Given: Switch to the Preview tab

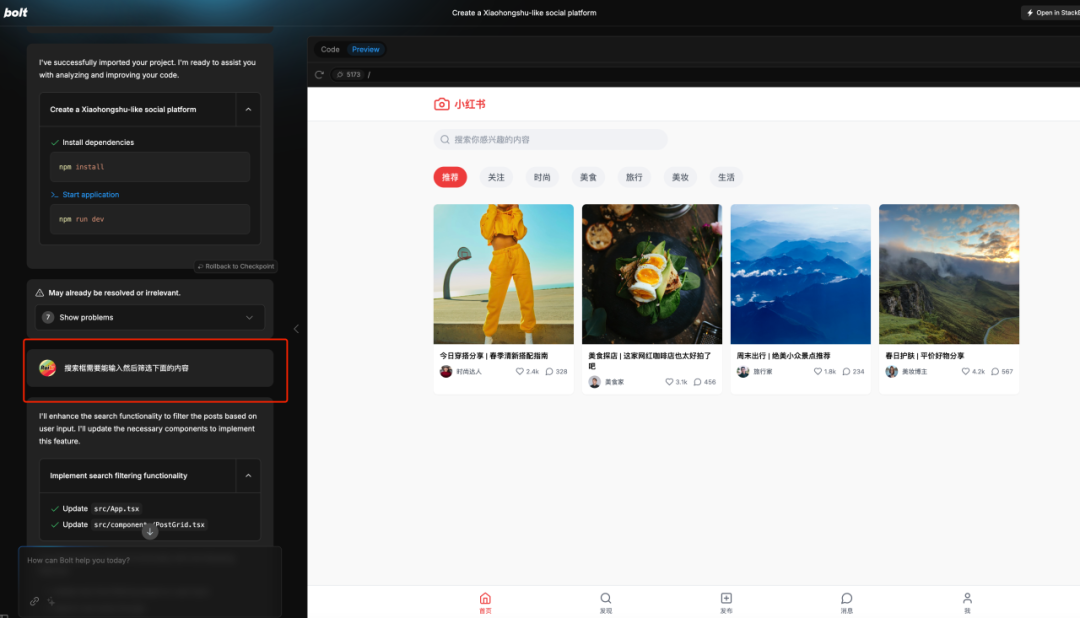Looking at the screenshot, I should [x=365, y=50].
